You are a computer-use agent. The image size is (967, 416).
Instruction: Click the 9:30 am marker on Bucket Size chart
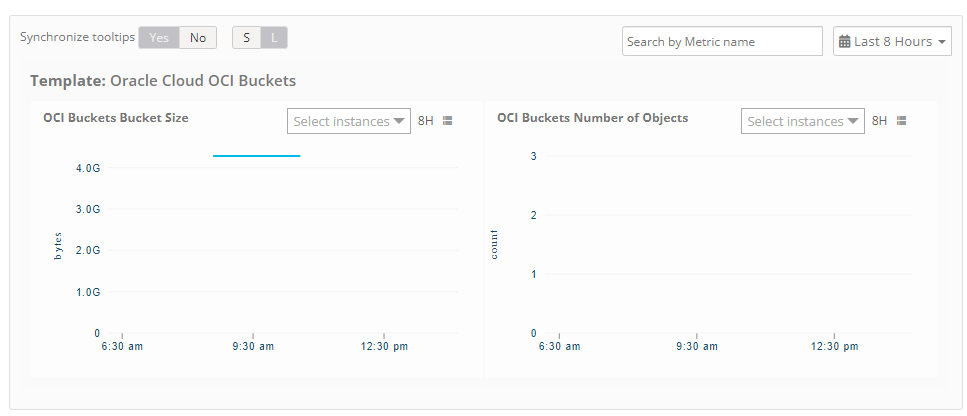tap(253, 346)
